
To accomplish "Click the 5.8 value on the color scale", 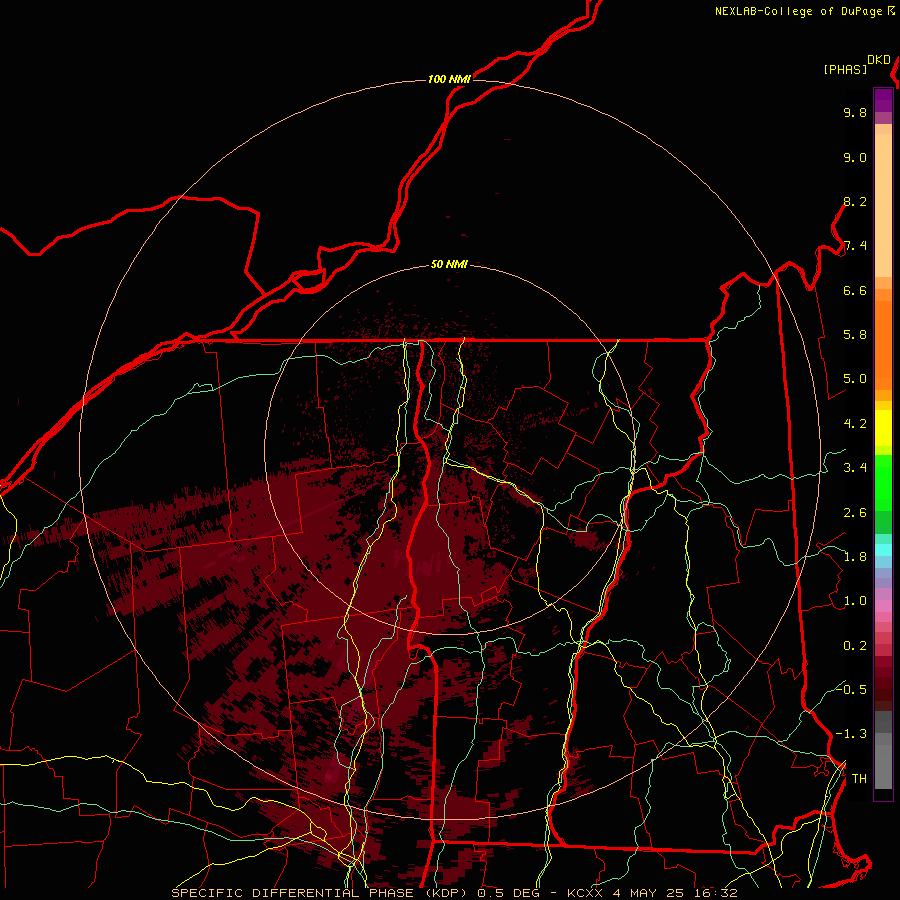I will [855, 335].
